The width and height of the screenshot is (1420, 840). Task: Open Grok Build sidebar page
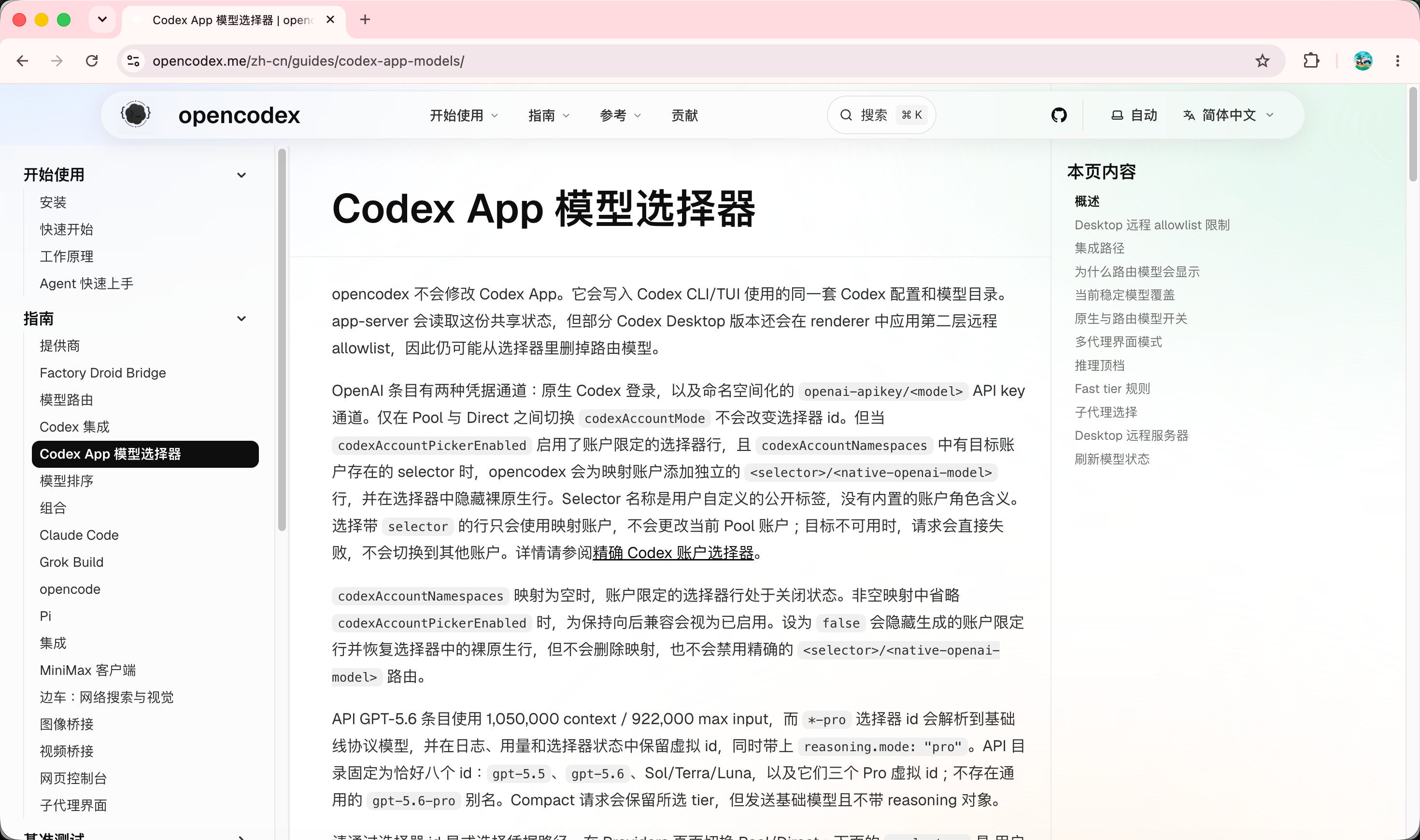pyautogui.click(x=72, y=562)
